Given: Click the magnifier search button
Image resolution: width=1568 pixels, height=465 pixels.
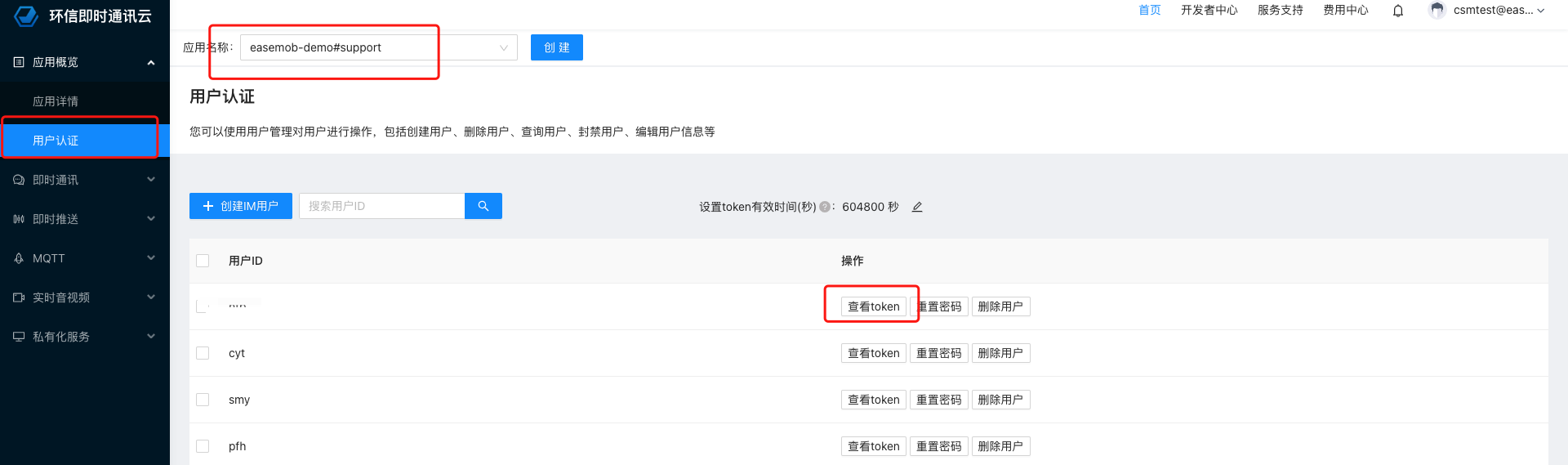Looking at the screenshot, I should pos(483,206).
